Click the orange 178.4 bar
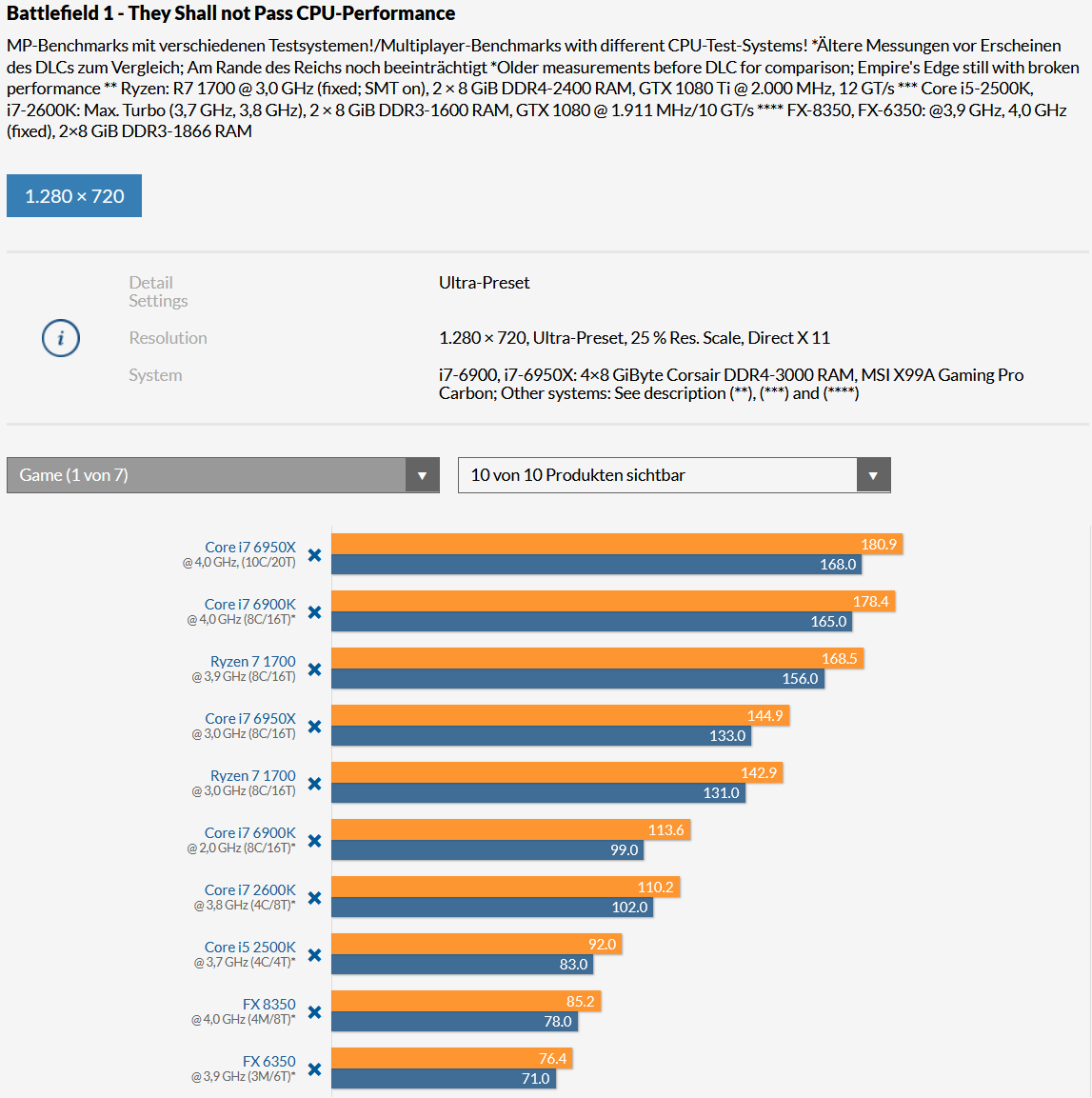Screen dimensions: 1092x1098 (x=613, y=601)
